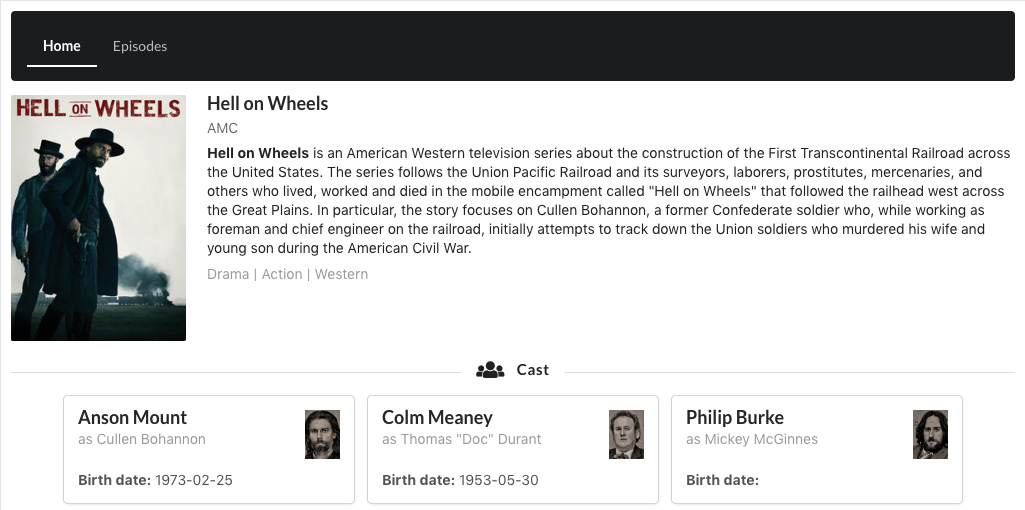Click the AMC network label
This screenshot has width=1025, height=510.
222,128
